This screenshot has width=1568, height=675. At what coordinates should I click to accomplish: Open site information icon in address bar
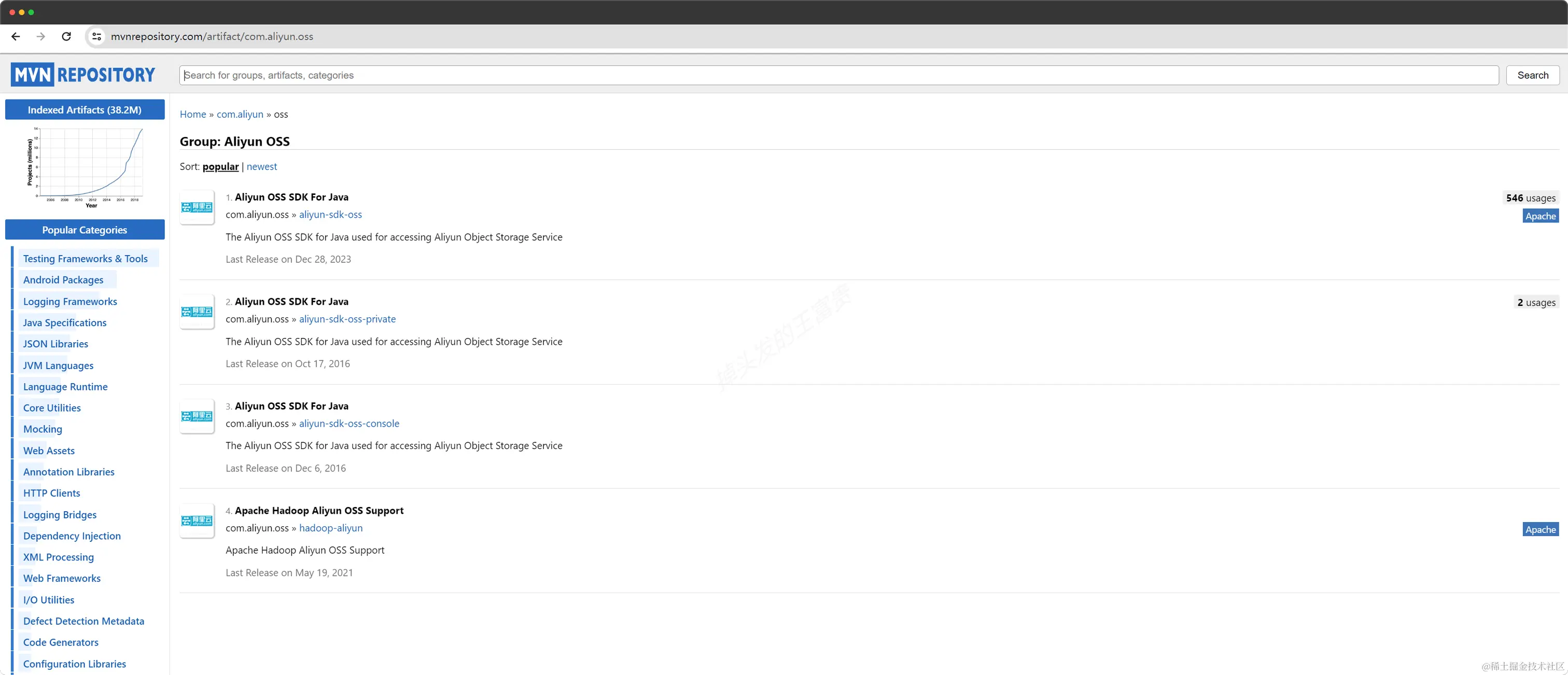96,36
